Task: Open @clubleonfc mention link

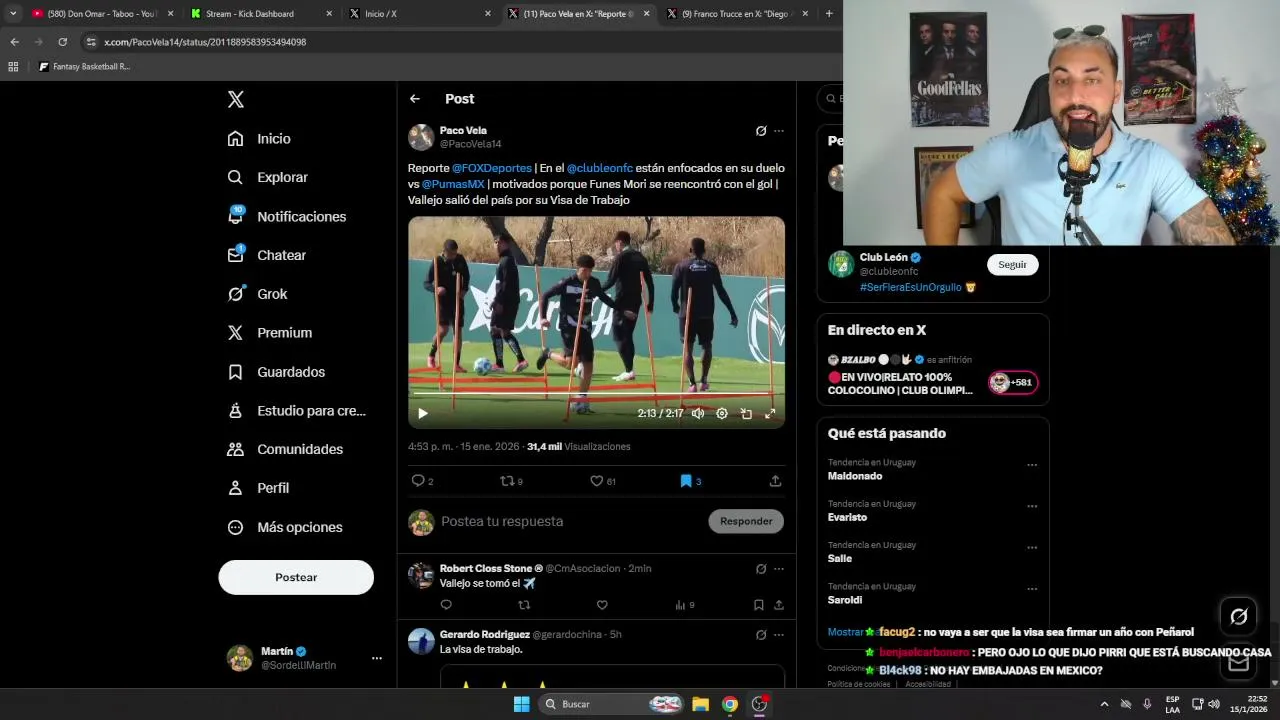Action: pyautogui.click(x=600, y=168)
